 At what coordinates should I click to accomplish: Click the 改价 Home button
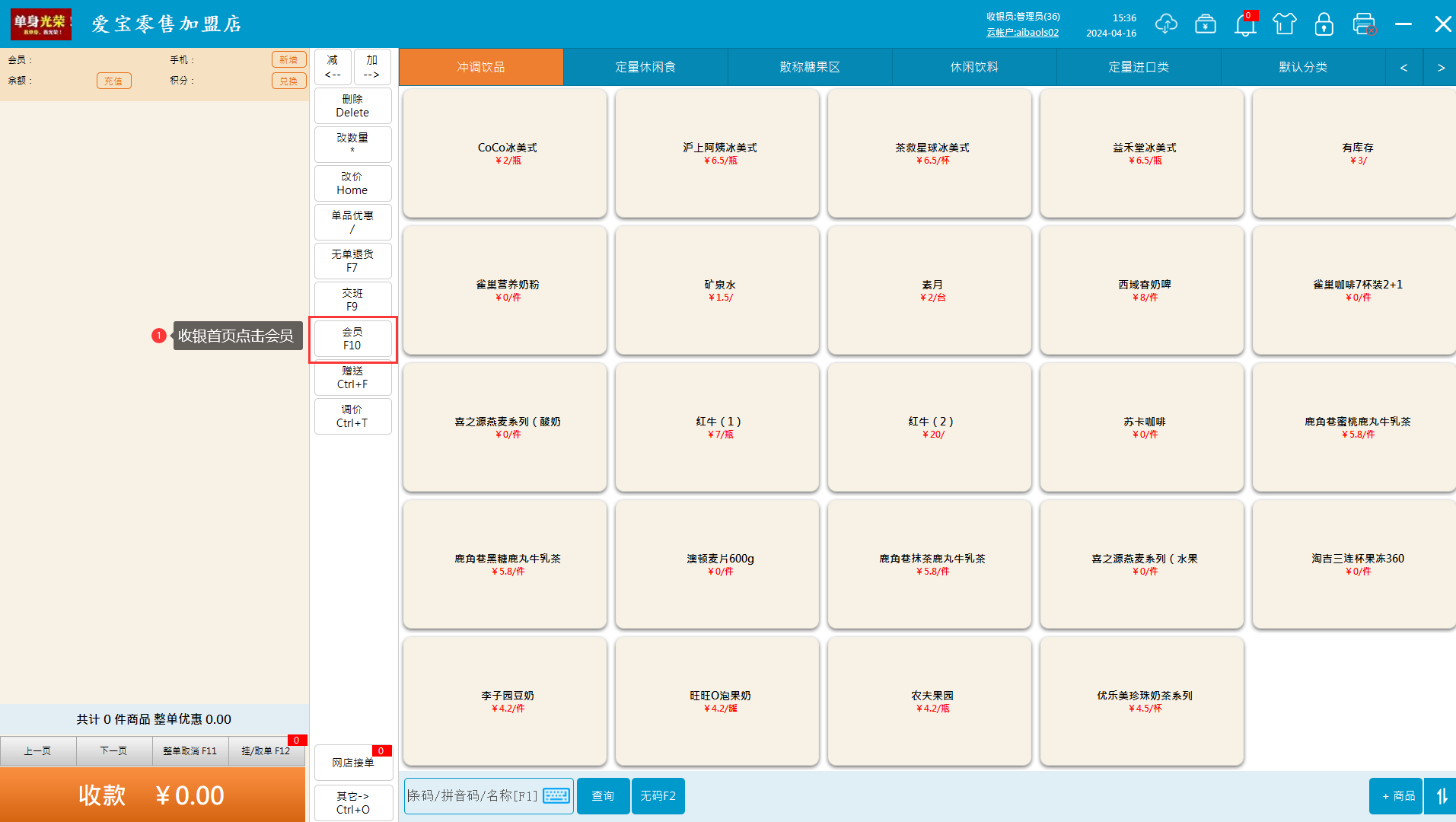(353, 183)
